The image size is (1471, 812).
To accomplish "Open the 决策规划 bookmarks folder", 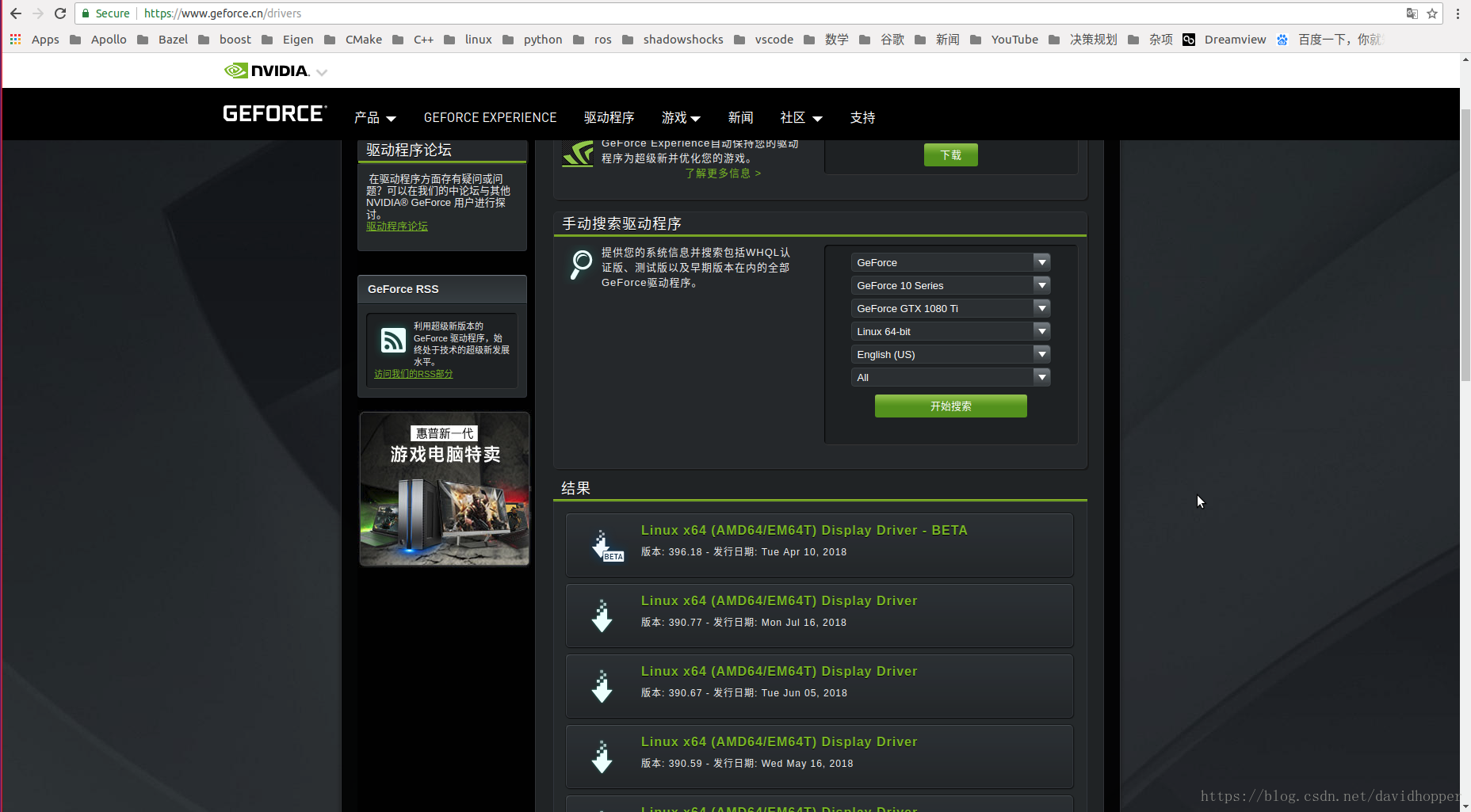I will point(1083,40).
